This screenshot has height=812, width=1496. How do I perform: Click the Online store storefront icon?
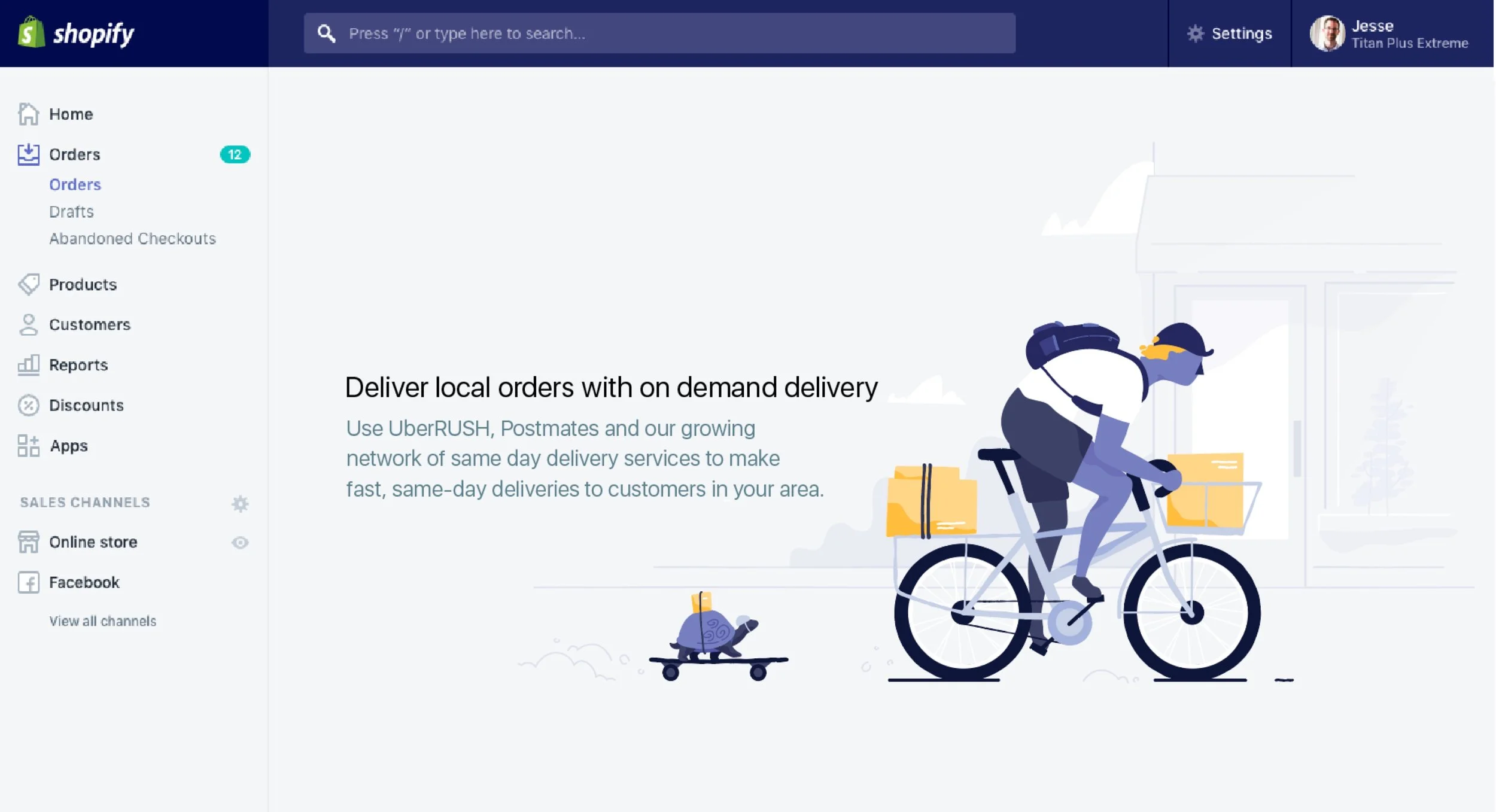[28, 542]
